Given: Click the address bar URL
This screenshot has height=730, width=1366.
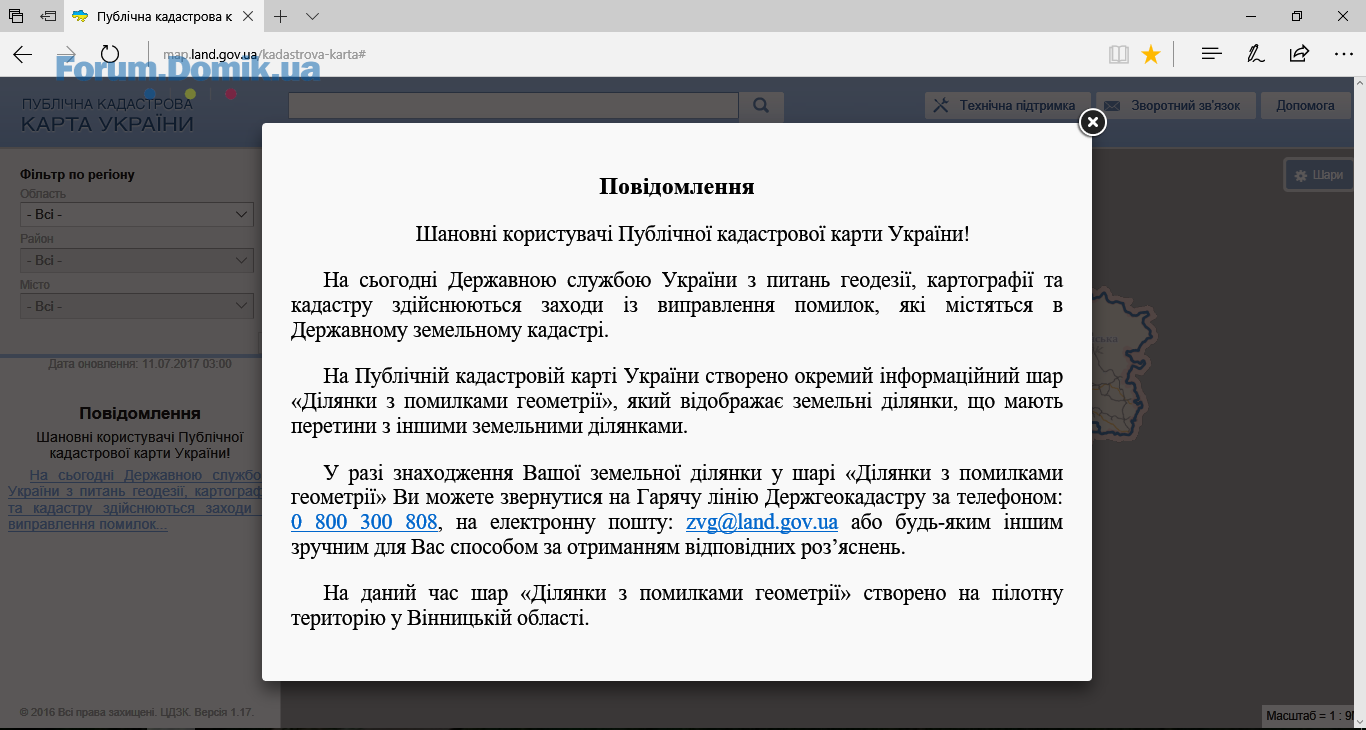Looking at the screenshot, I should (x=264, y=54).
